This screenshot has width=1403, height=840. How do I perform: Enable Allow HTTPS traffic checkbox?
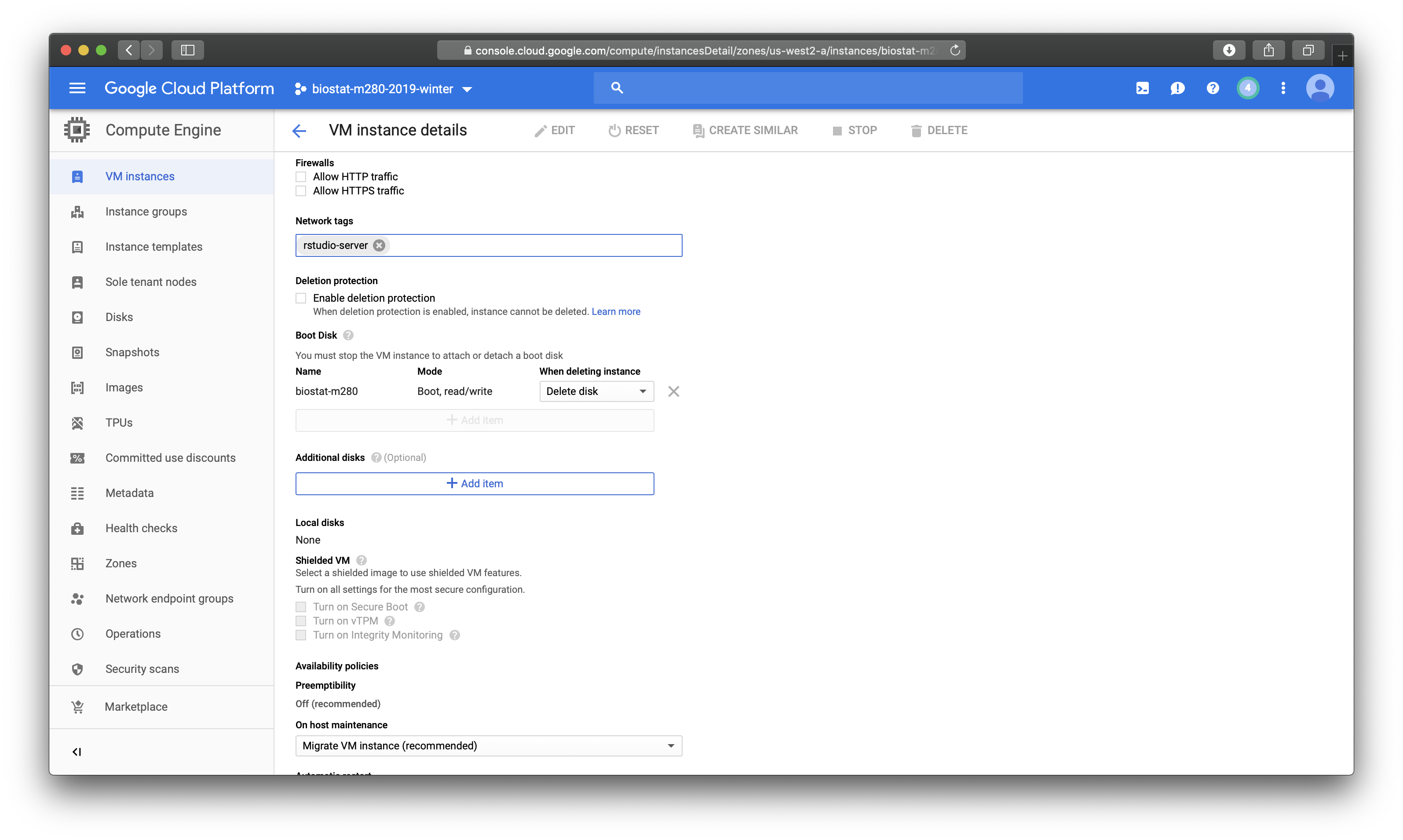(x=301, y=191)
